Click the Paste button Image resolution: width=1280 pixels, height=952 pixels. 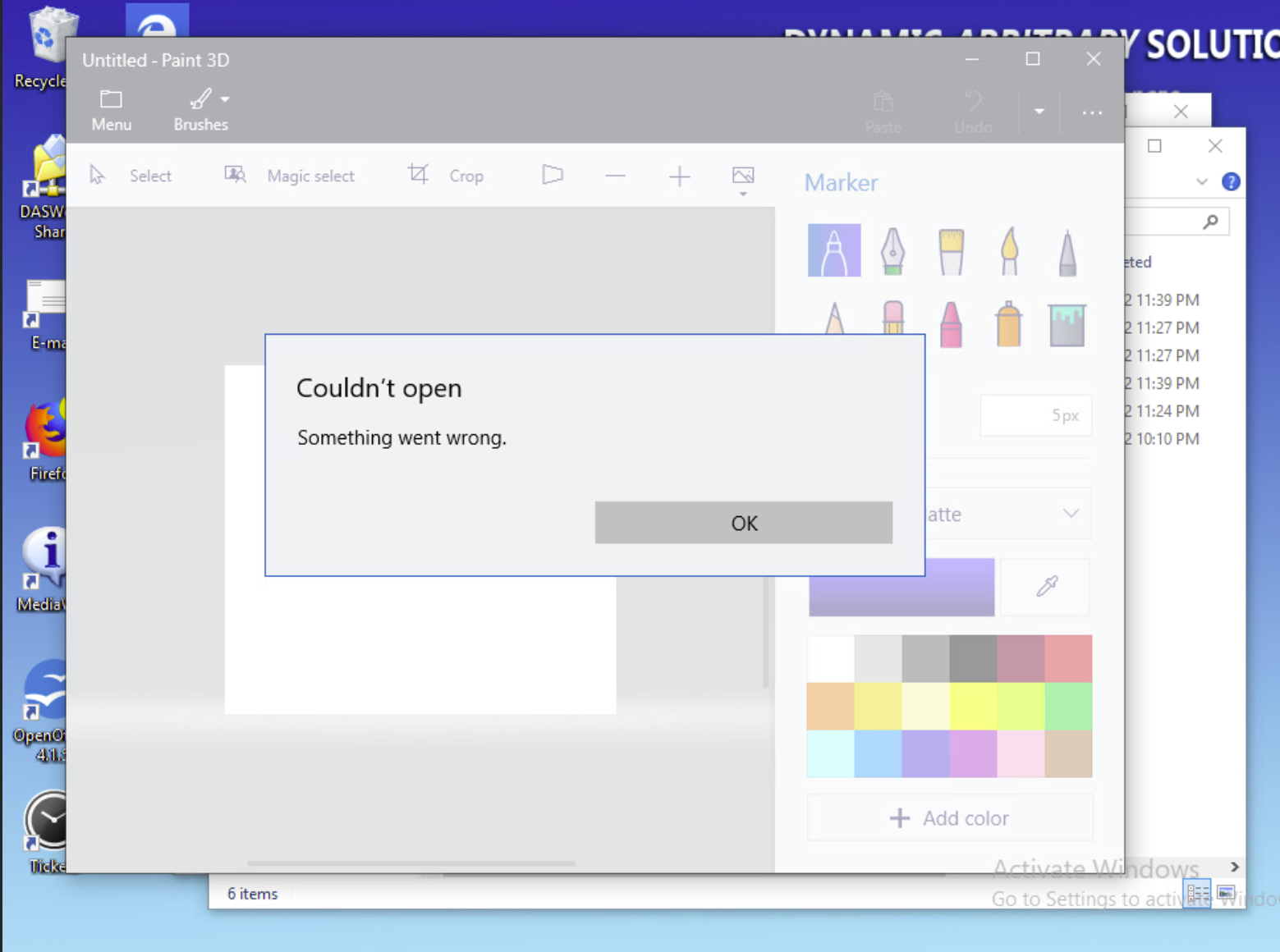tap(883, 112)
